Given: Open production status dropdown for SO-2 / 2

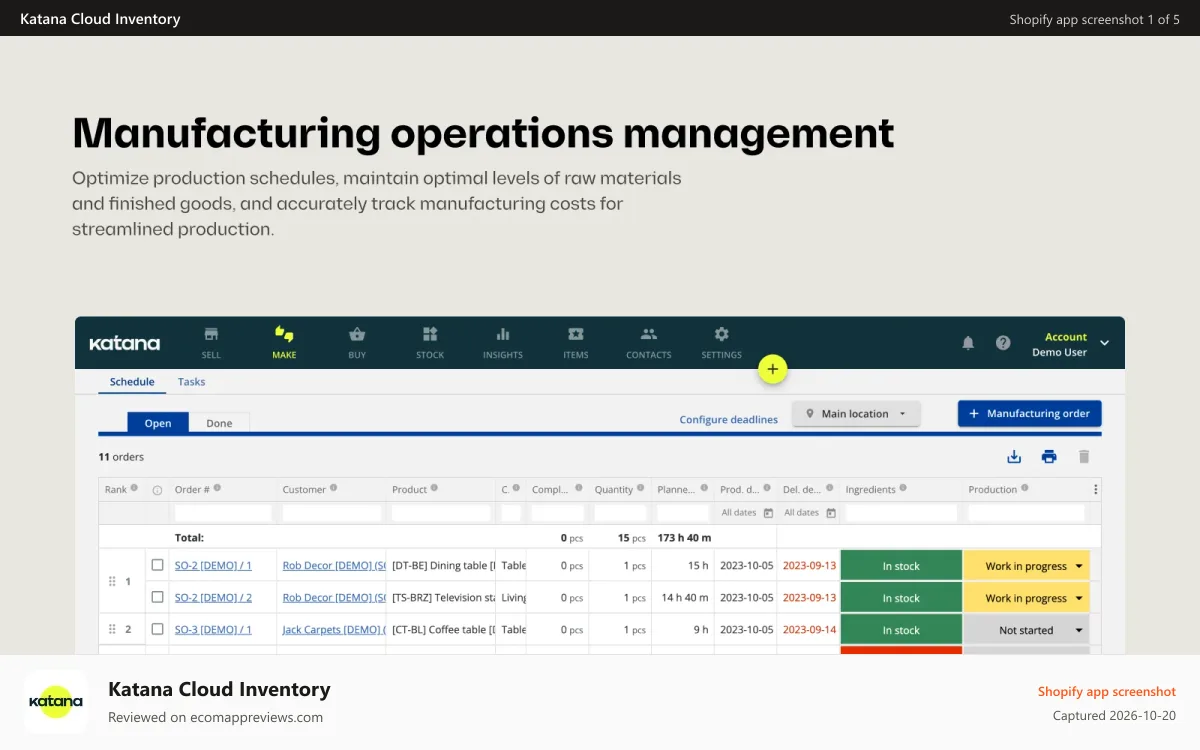Looking at the screenshot, I should pos(1027,598).
